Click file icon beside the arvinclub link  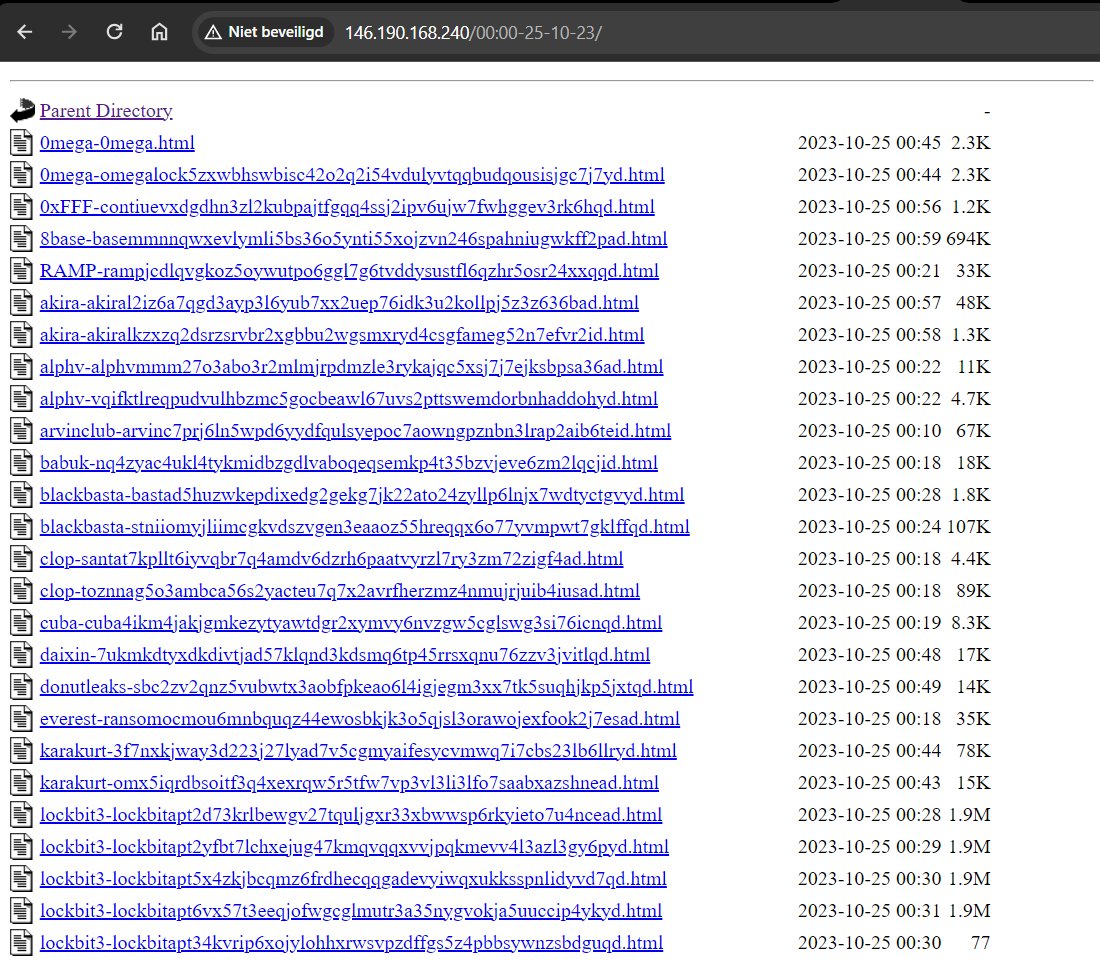[x=22, y=431]
